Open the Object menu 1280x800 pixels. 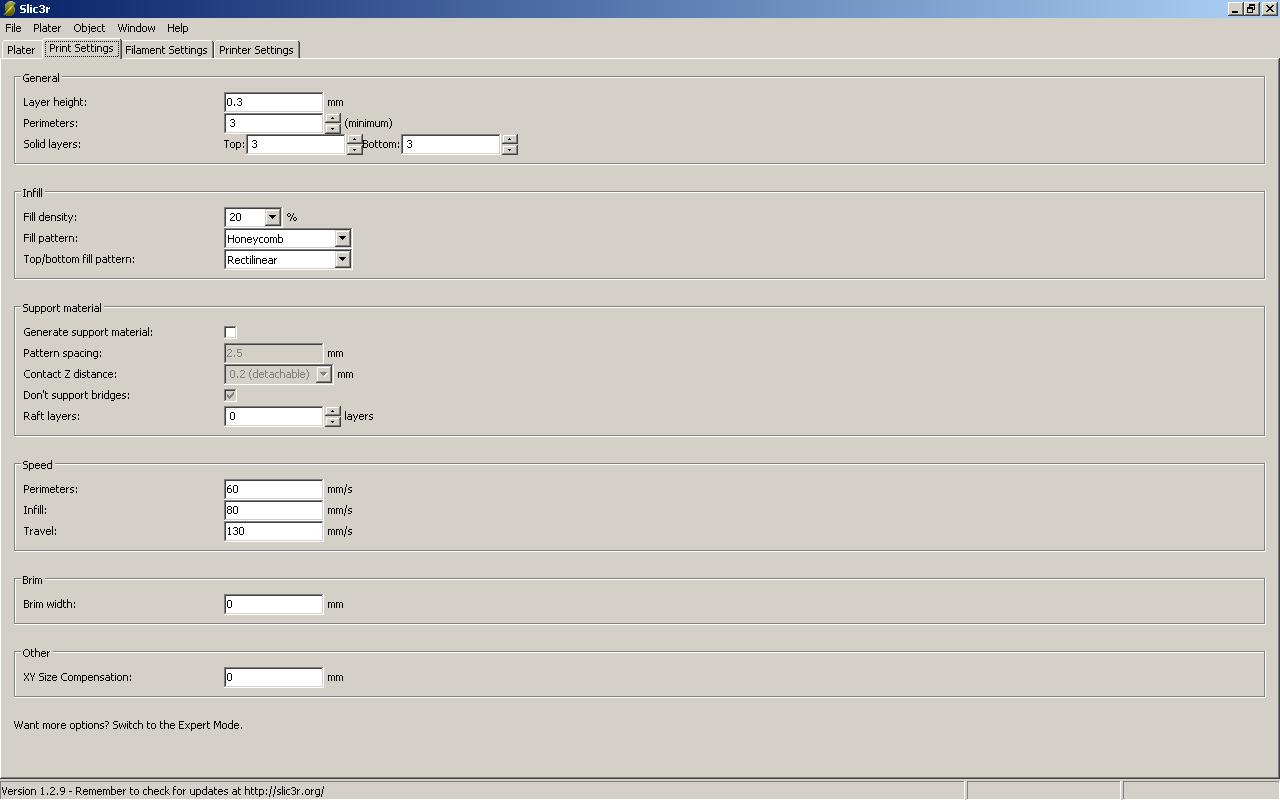click(x=89, y=28)
